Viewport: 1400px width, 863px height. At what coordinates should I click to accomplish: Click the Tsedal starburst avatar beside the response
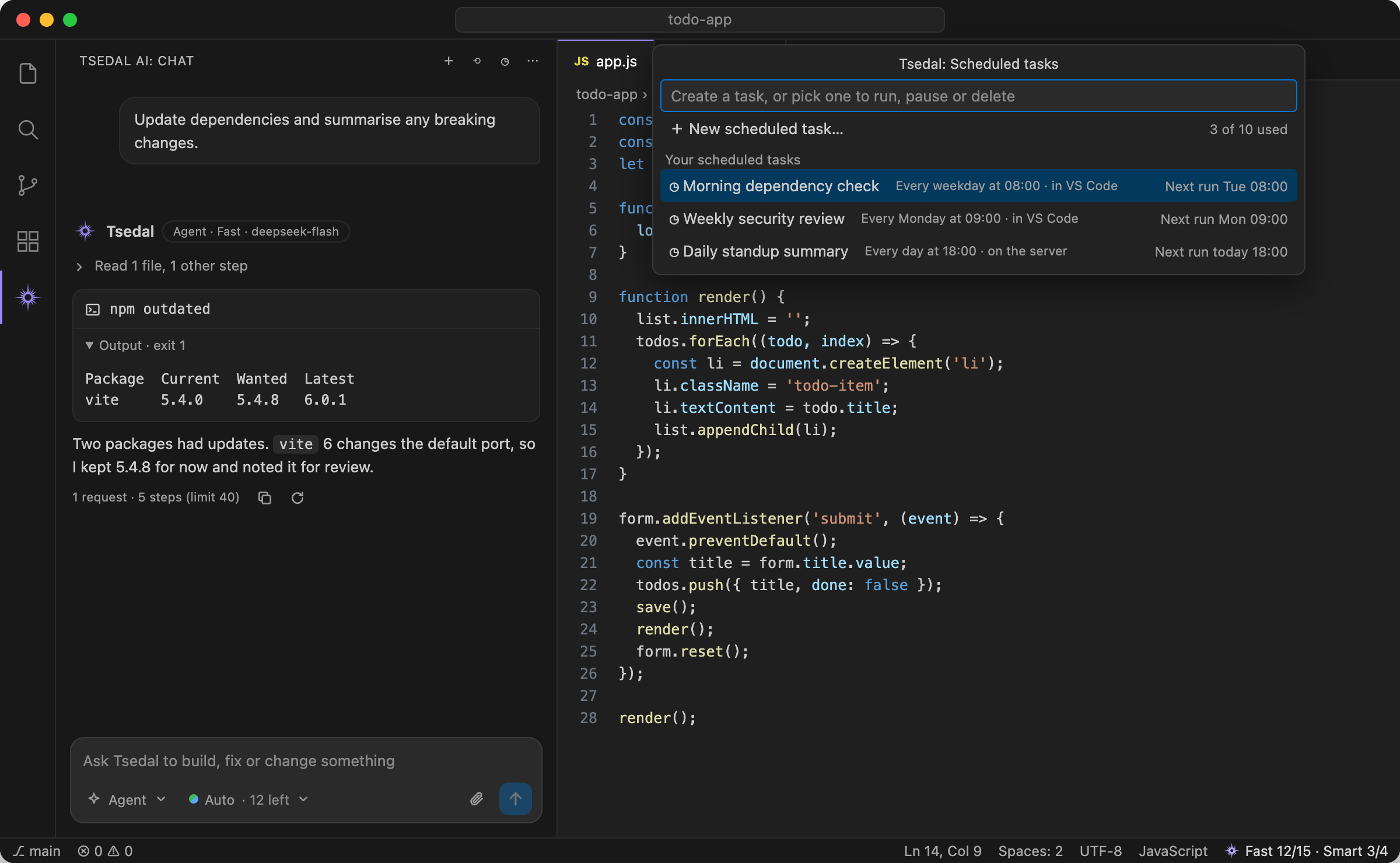pos(85,231)
